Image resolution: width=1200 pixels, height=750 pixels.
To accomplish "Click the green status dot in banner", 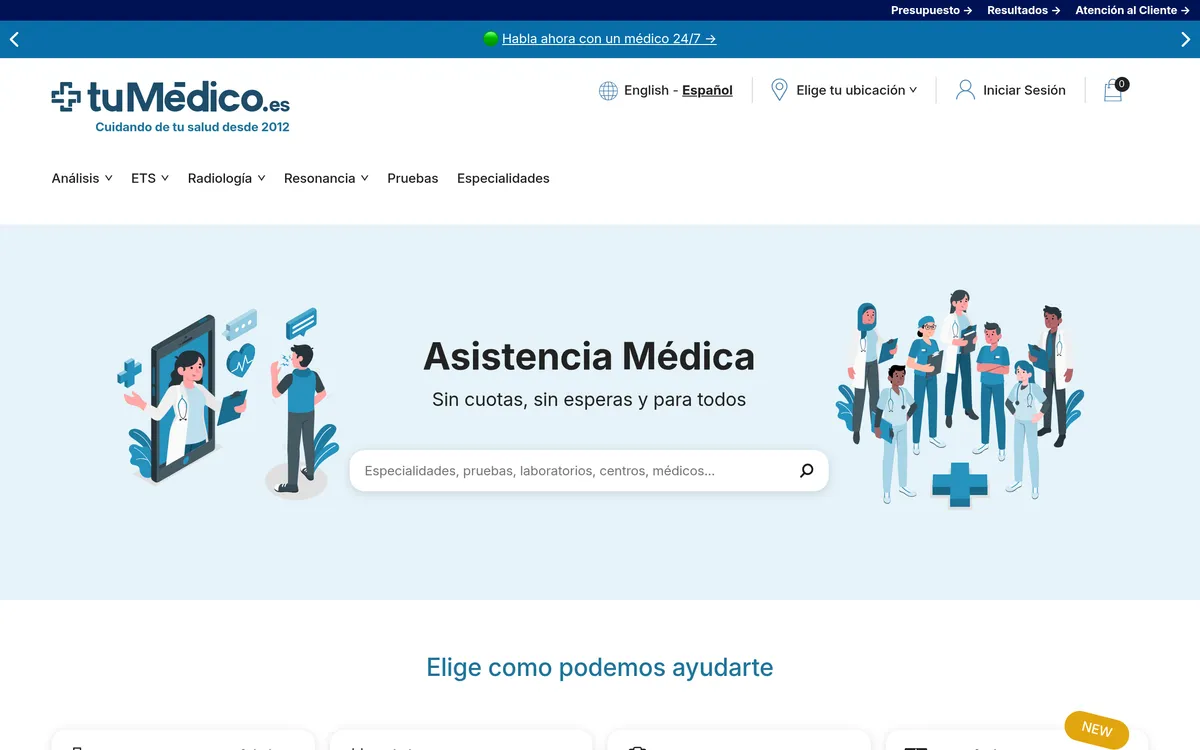I will click(x=490, y=39).
